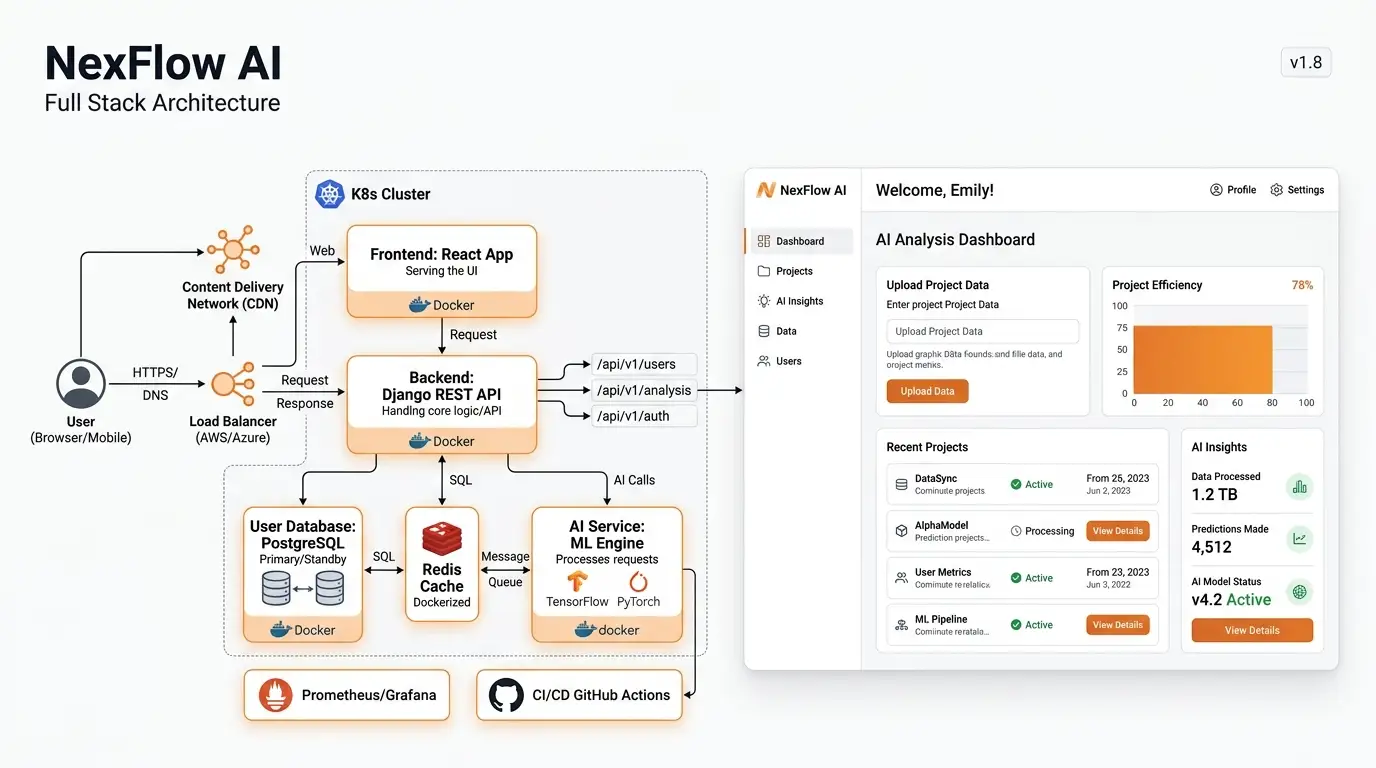1376x768 pixels.
Task: Click the Processing status on AlphaModel row
Action: tap(1042, 531)
